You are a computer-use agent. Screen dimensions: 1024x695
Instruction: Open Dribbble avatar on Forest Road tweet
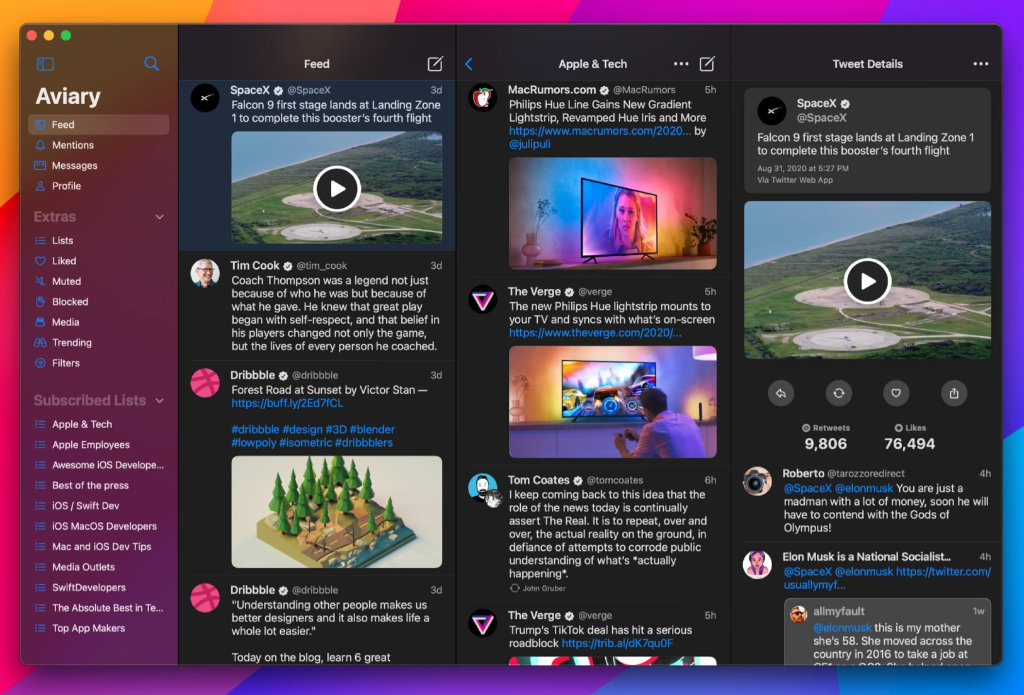[x=205, y=383]
